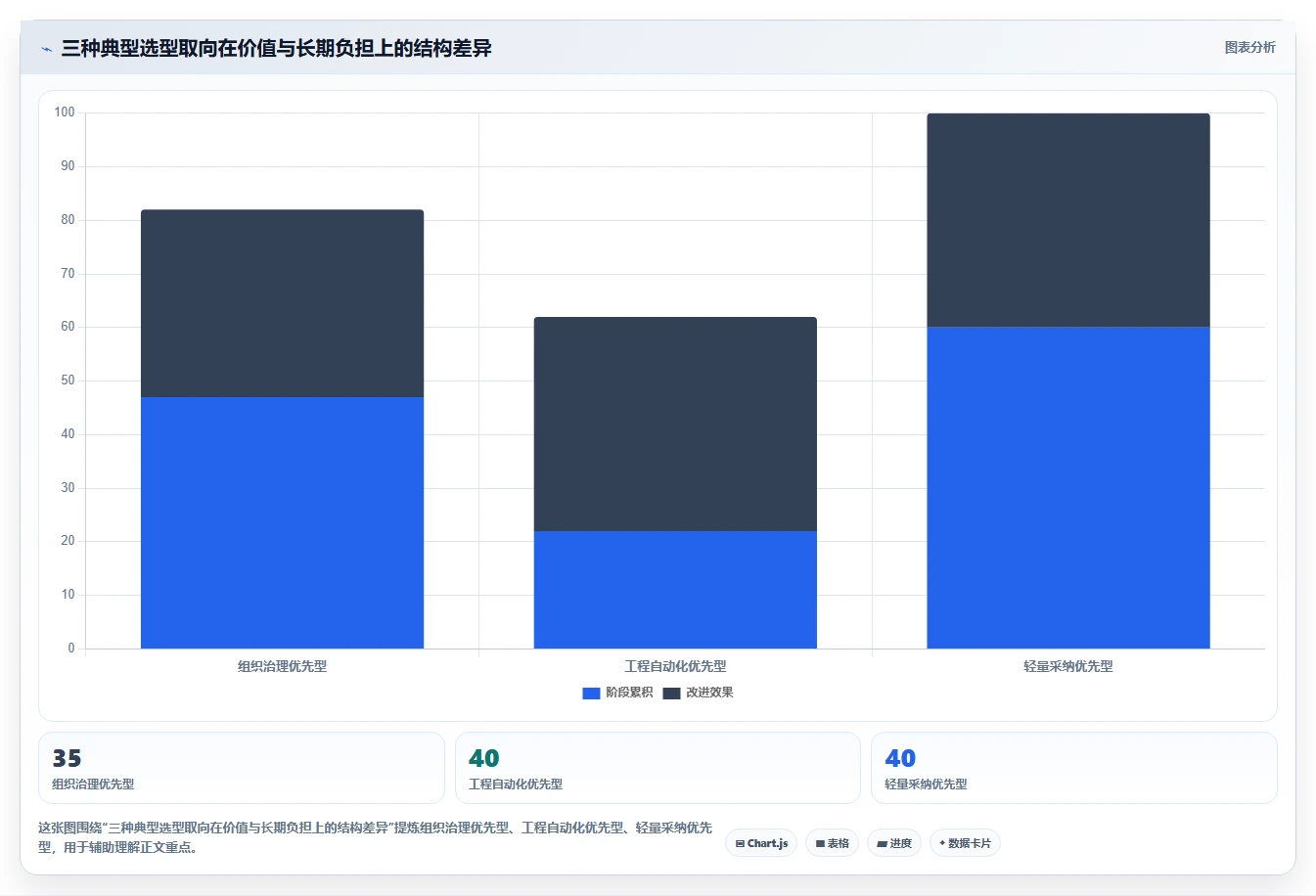Click the dark segment of 轻量采纳优先型 bar
The width and height of the screenshot is (1316, 896).
coord(1068,220)
